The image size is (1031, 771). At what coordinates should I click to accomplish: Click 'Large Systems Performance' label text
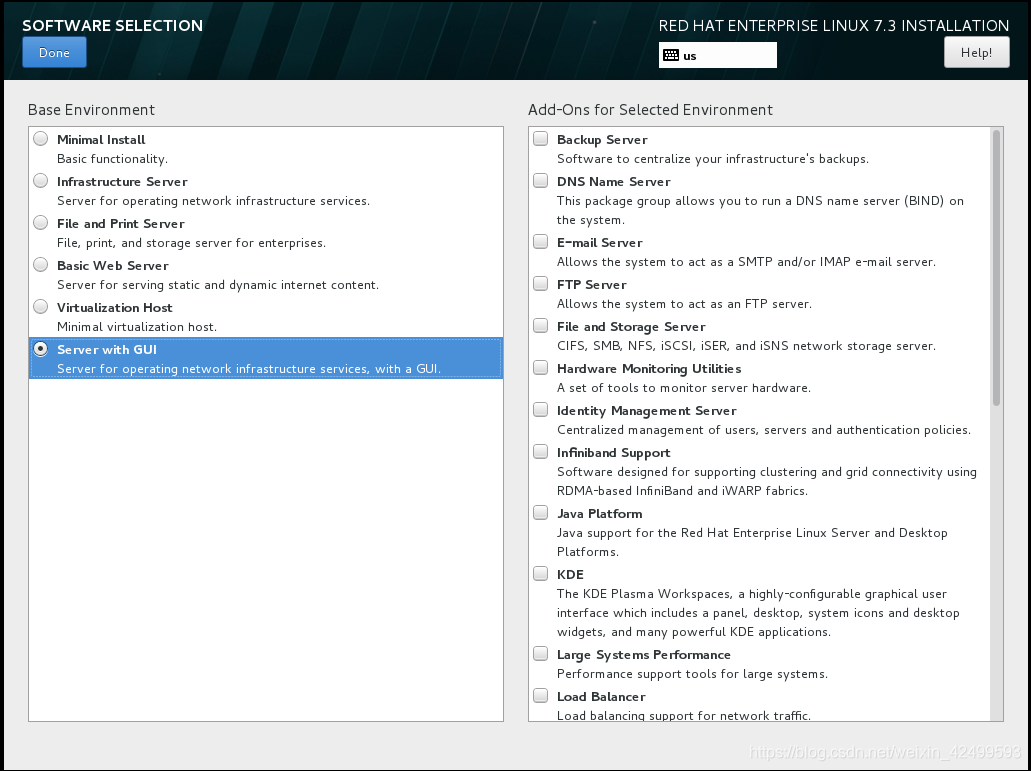coord(644,655)
